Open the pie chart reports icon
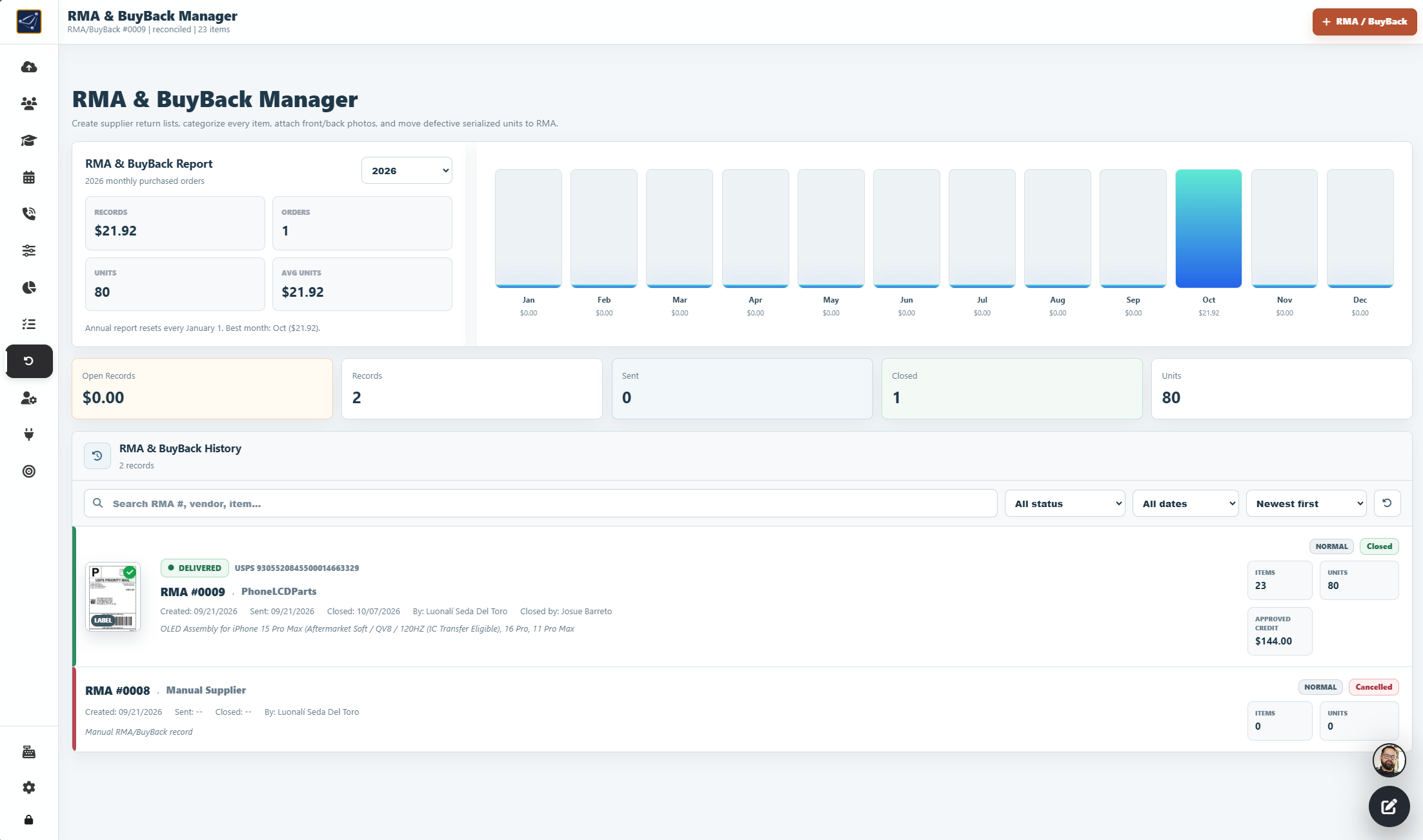The width and height of the screenshot is (1423, 840). click(x=29, y=287)
